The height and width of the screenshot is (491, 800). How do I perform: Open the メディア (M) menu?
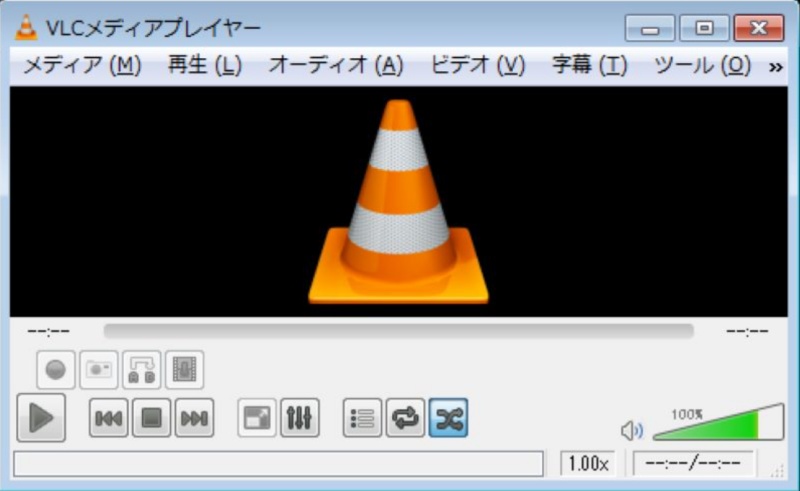[82, 65]
